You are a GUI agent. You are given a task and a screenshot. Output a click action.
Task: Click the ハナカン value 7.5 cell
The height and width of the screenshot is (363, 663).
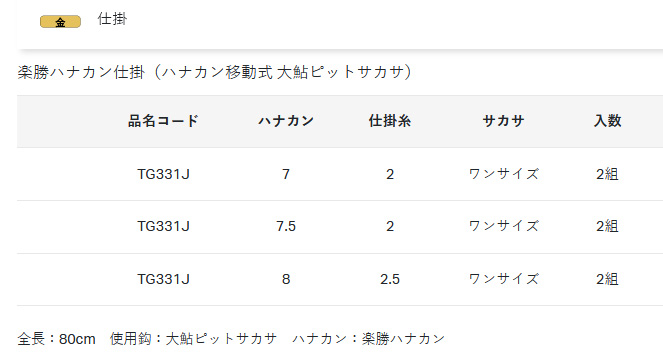point(286,226)
